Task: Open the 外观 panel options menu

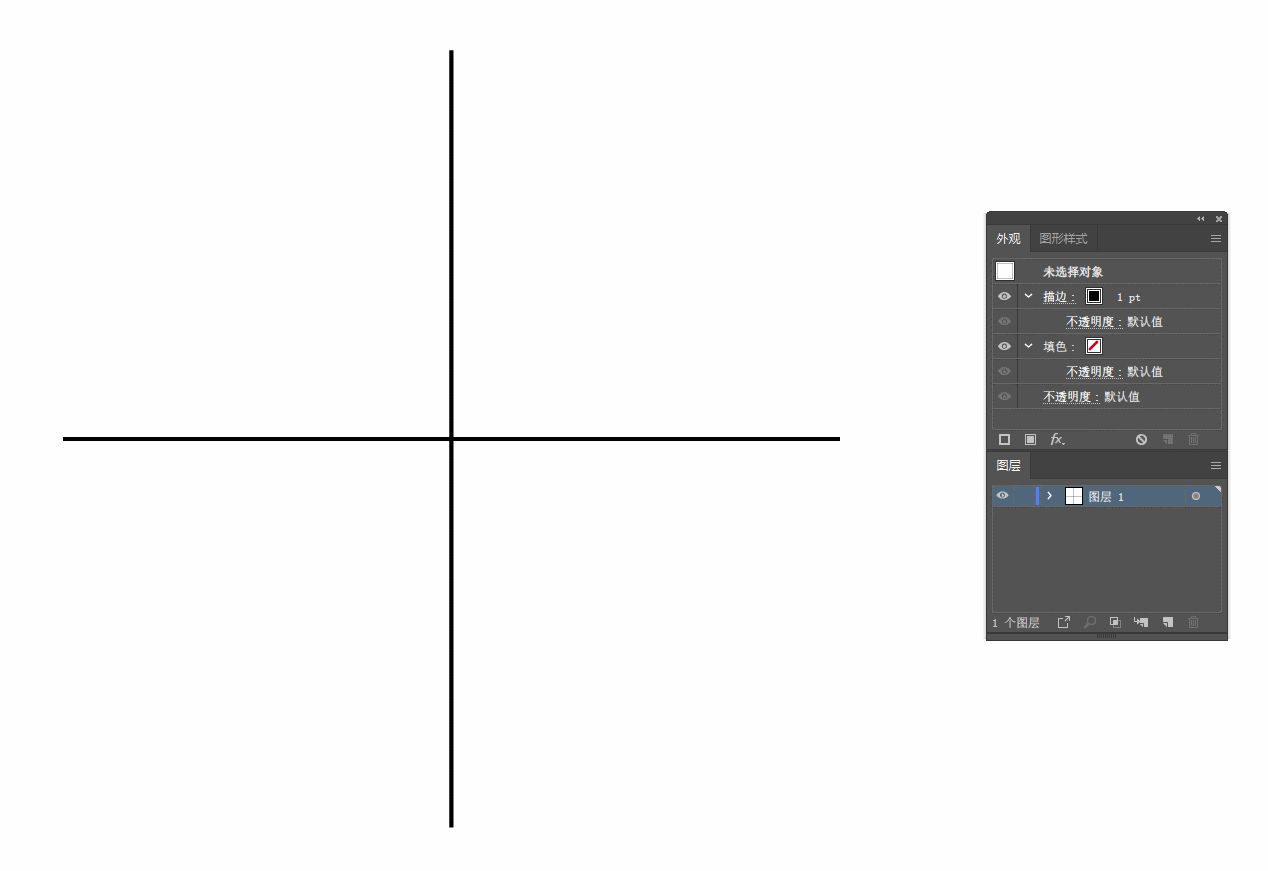Action: tap(1216, 239)
